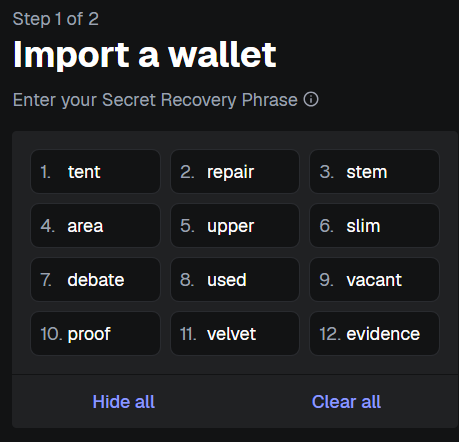Select word field 4 containing area
The height and width of the screenshot is (442, 459).
click(95, 226)
